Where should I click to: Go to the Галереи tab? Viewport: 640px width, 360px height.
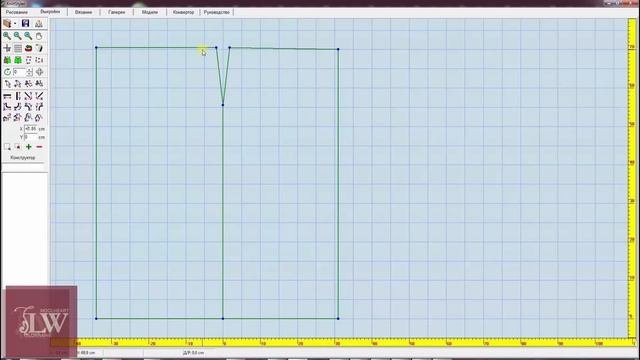coord(117,12)
